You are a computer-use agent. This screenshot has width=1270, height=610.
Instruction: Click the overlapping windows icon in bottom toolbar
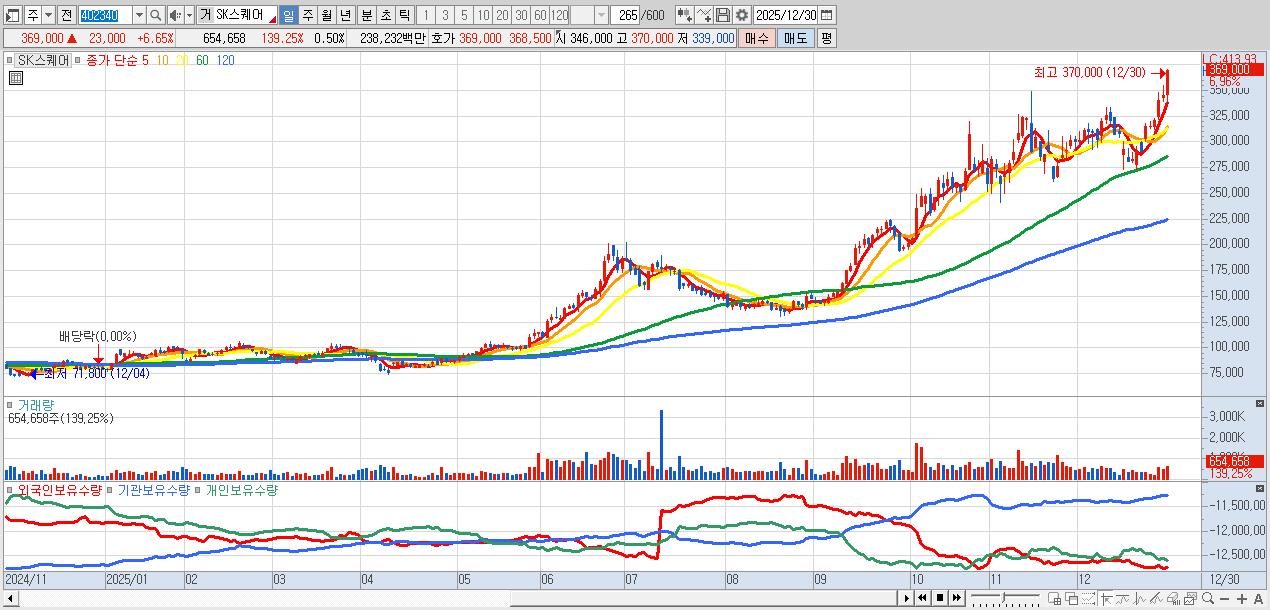click(1071, 598)
